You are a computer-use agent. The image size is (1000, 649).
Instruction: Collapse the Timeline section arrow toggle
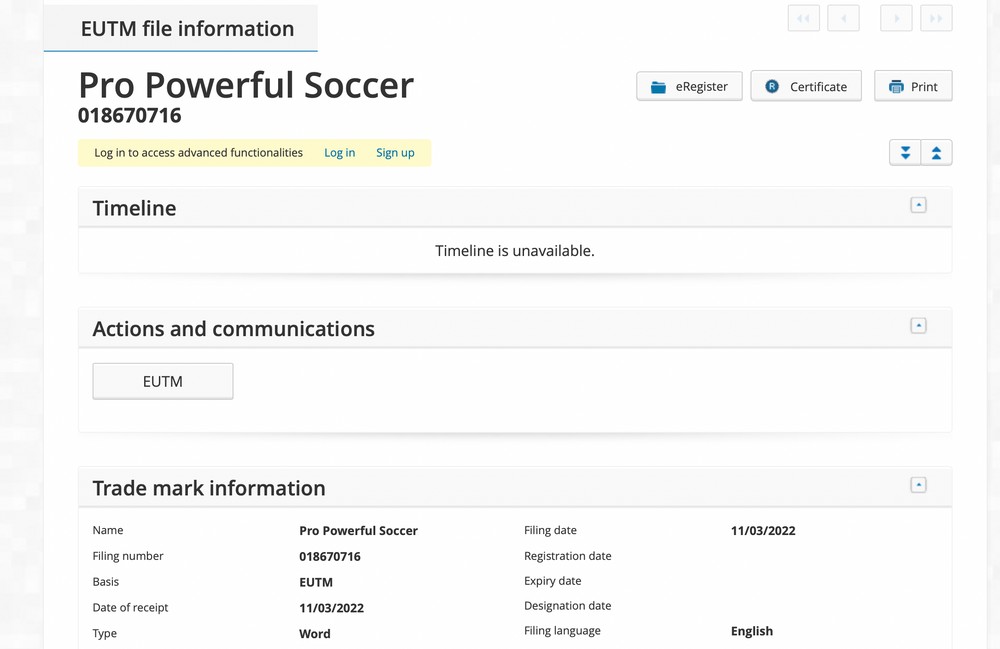point(918,205)
